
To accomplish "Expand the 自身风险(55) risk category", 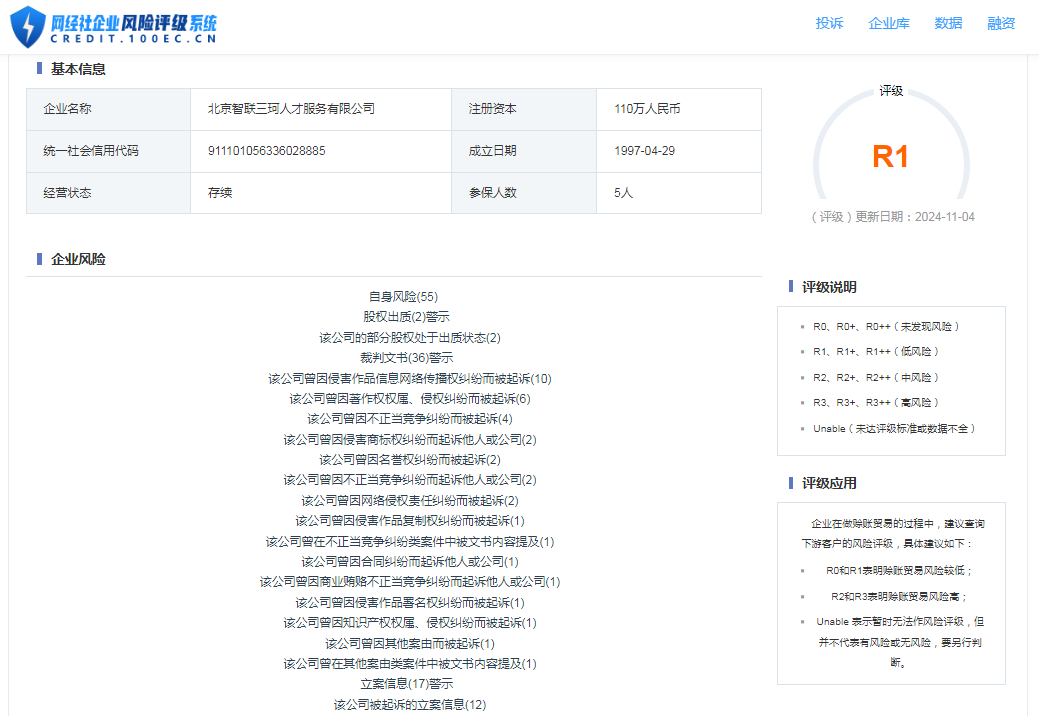I will point(403,297).
